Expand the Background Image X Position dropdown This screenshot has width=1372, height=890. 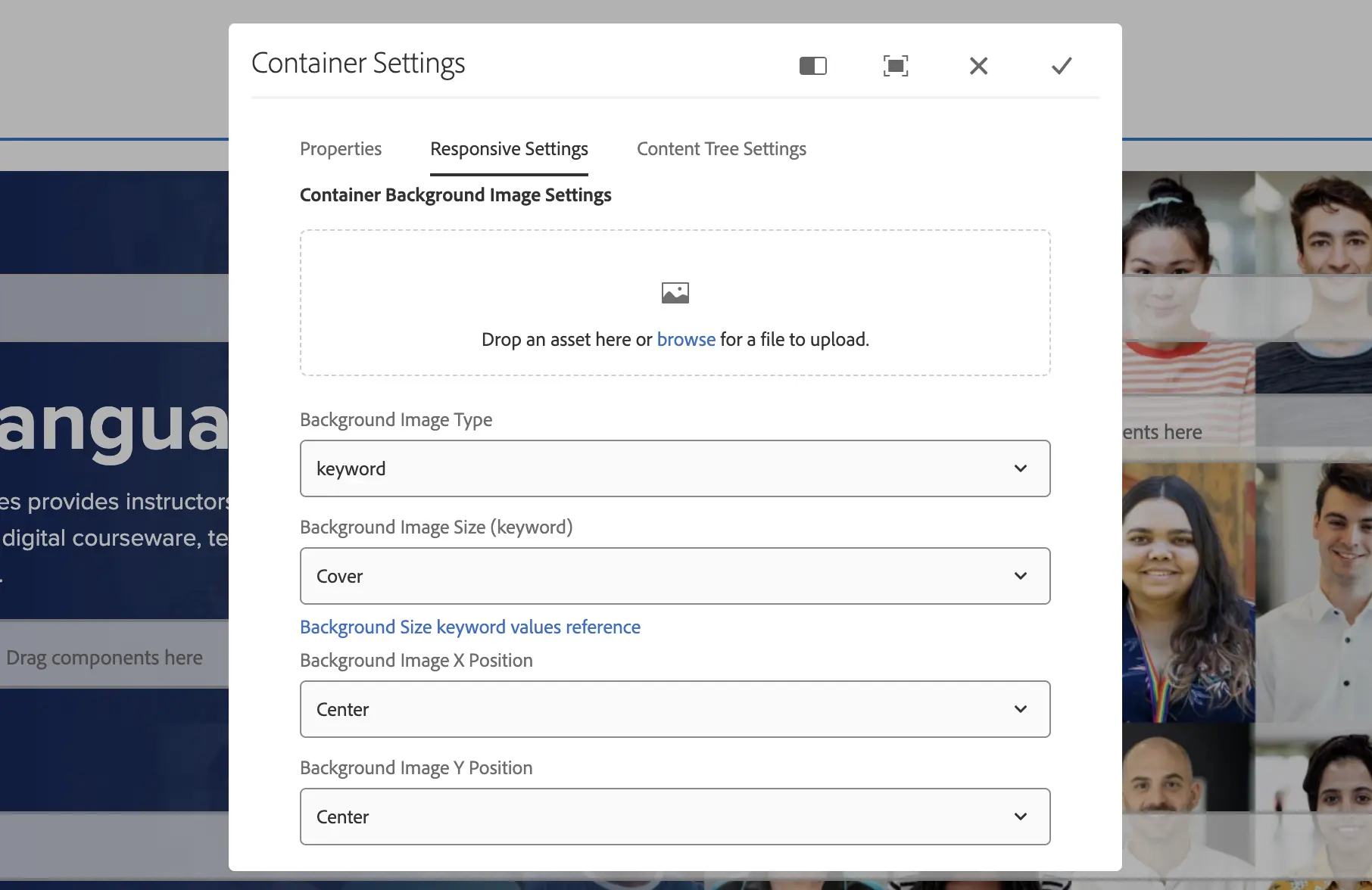pyautogui.click(x=675, y=709)
